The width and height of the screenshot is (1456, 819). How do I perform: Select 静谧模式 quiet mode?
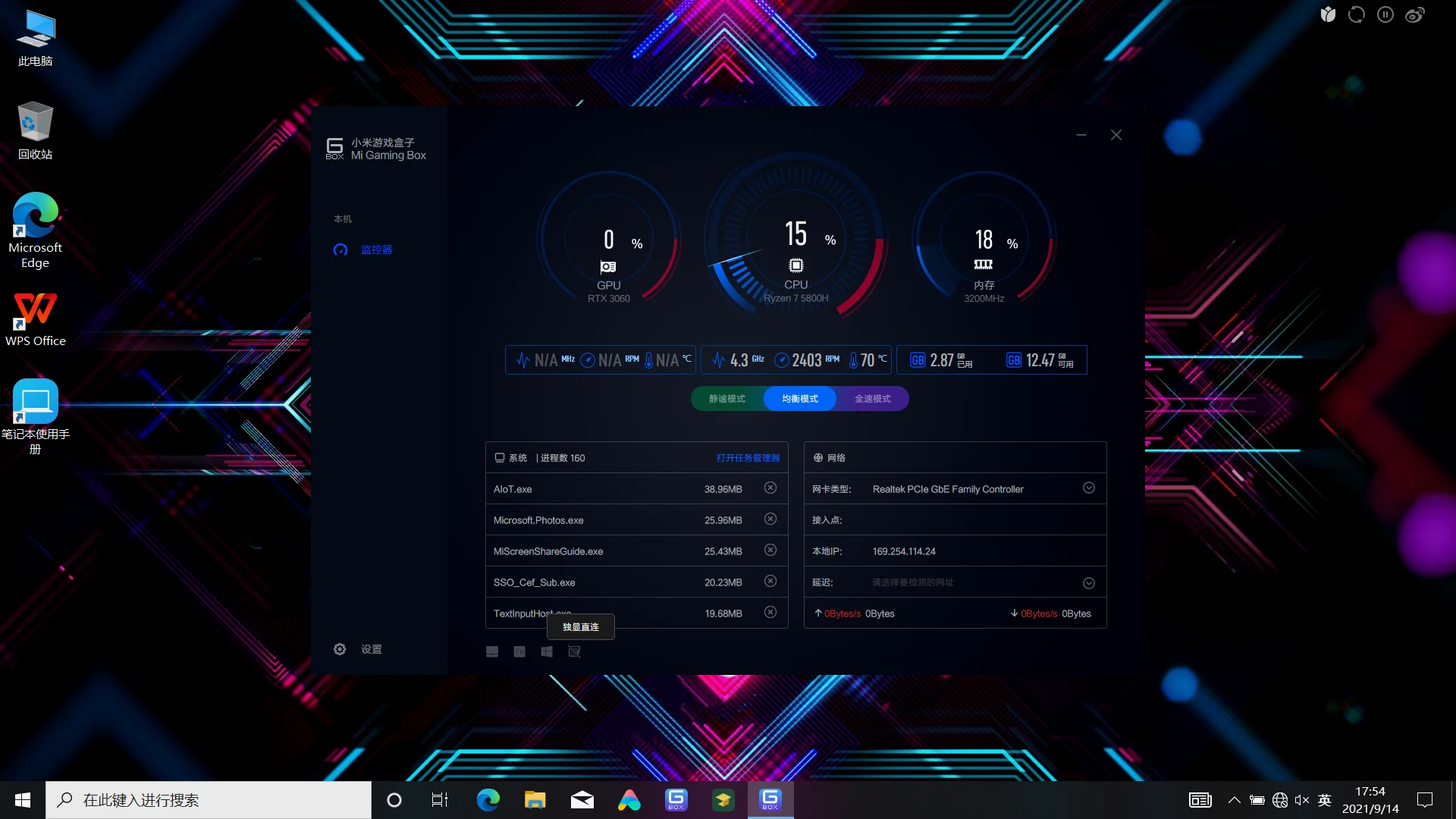click(727, 399)
